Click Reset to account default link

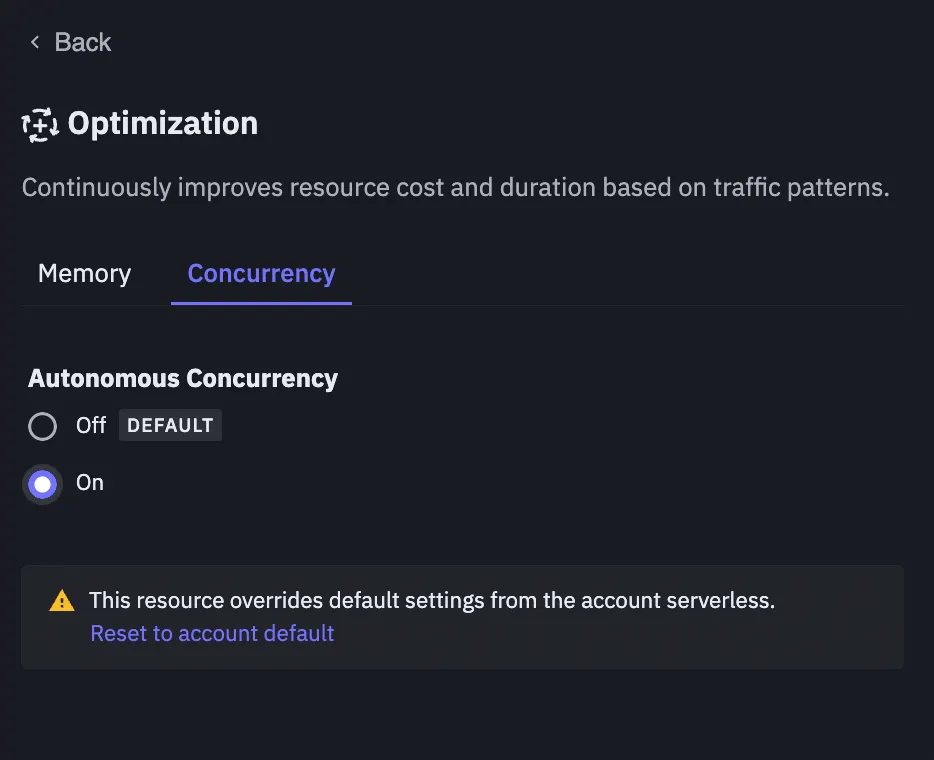click(x=212, y=633)
